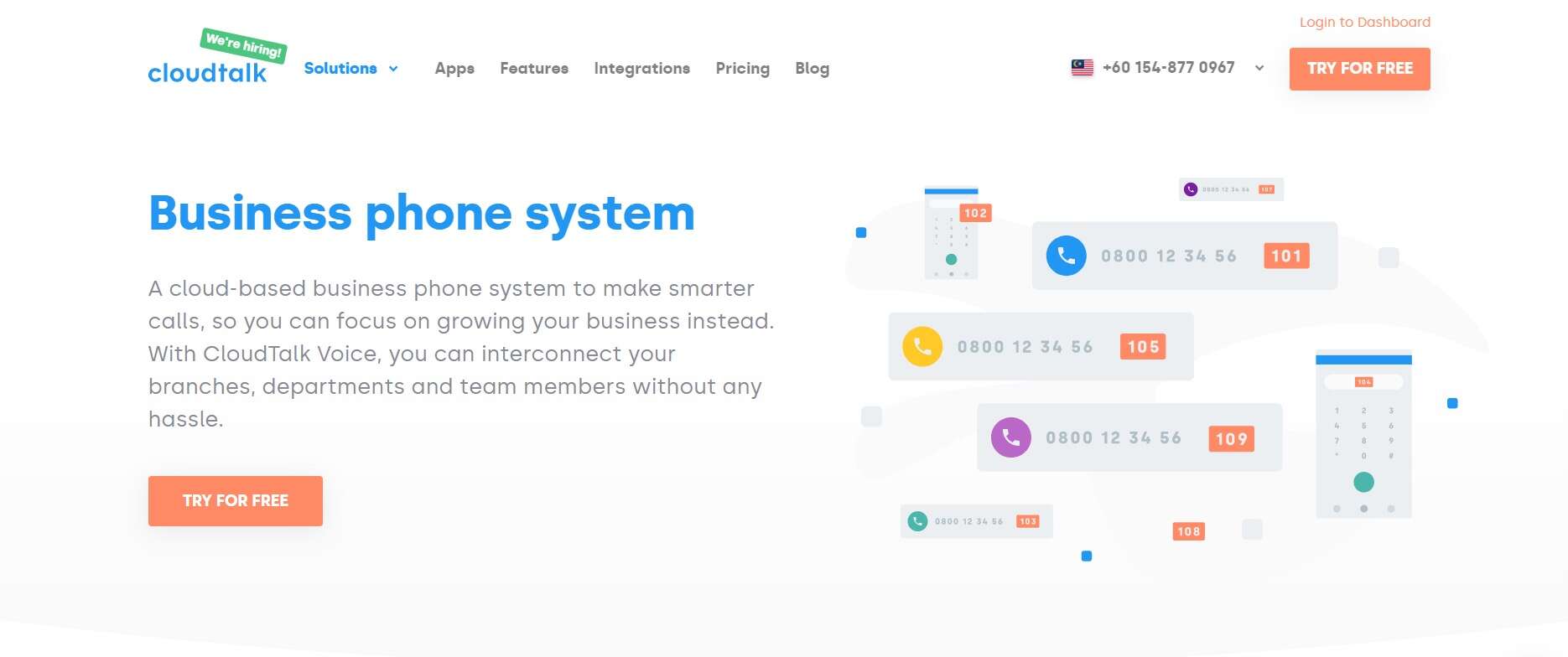The height and width of the screenshot is (657, 1568).
Task: Select phone number +60 154-877 0967
Action: pos(1168,68)
